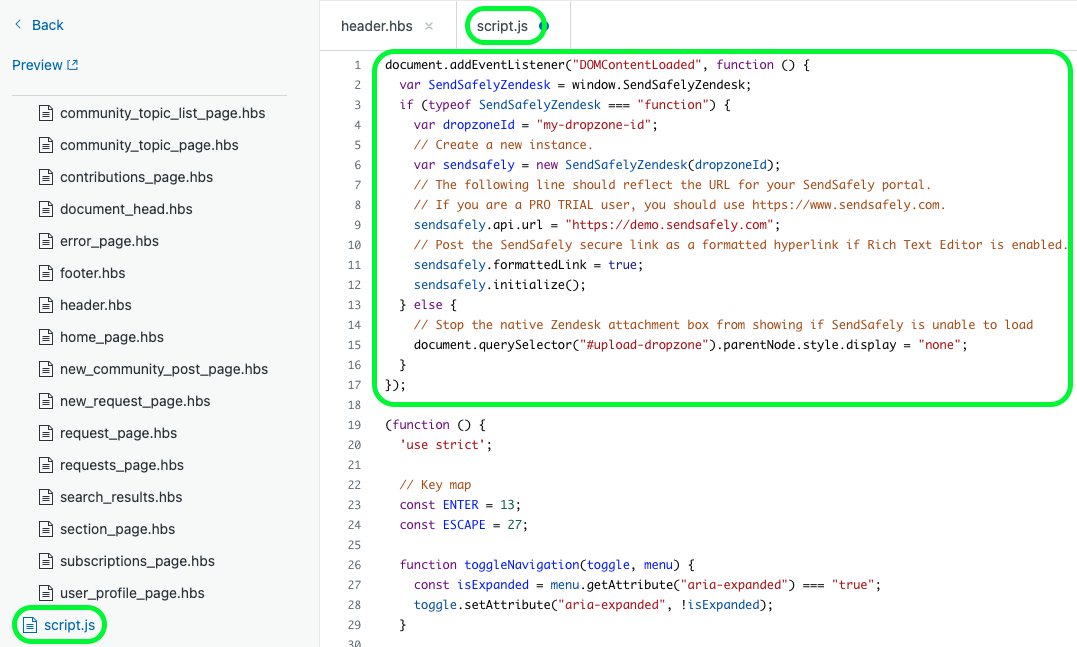This screenshot has height=647, width=1077.
Task: Open requests_page.hbs file
Action: coord(122,466)
